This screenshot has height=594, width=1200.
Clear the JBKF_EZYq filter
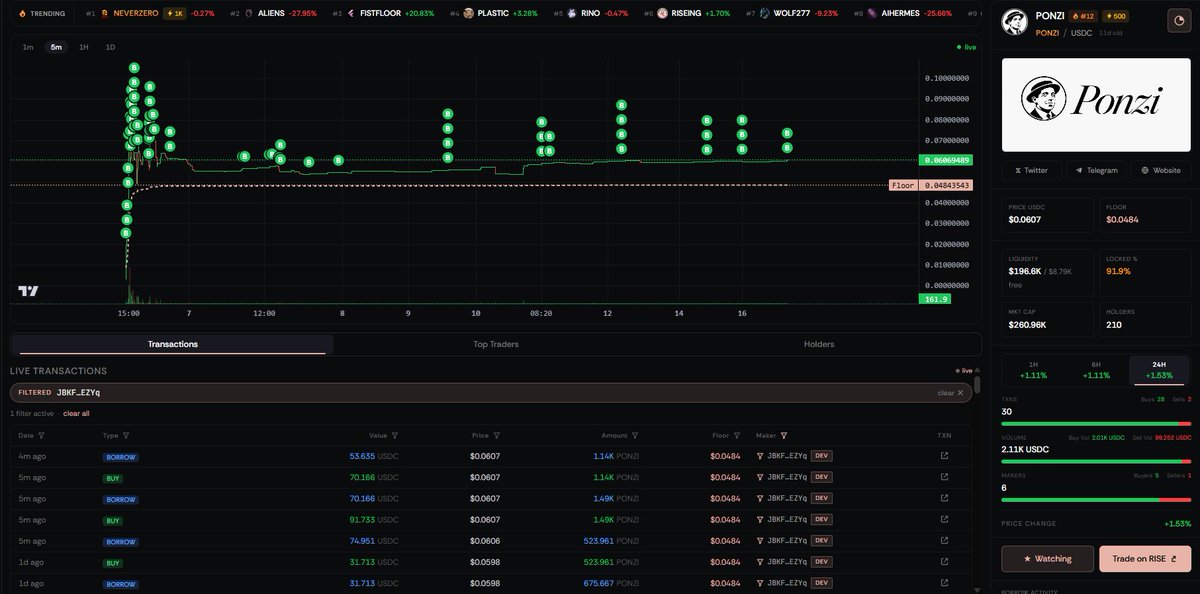950,393
